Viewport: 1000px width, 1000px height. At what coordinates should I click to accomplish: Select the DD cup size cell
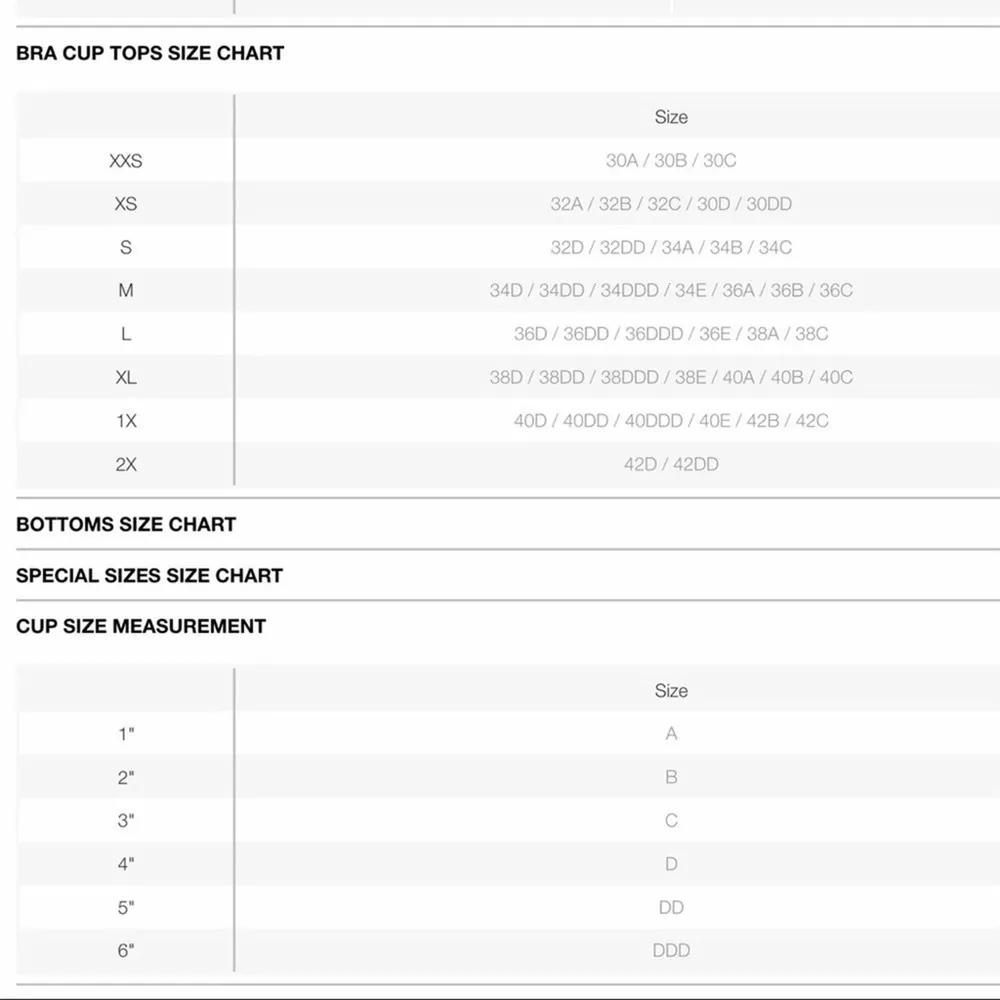click(671, 907)
